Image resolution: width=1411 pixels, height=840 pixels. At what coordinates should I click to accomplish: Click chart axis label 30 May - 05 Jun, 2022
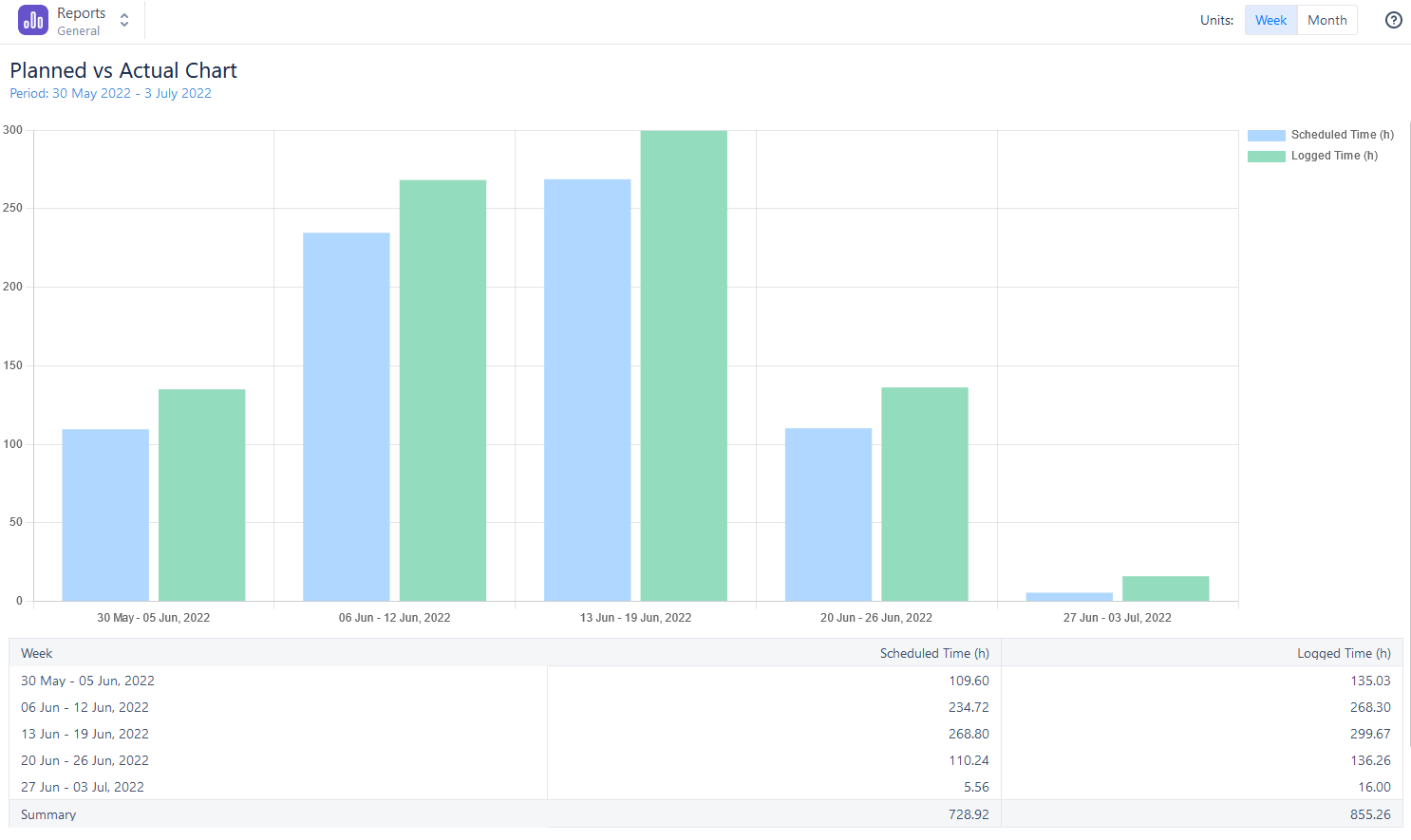(153, 617)
